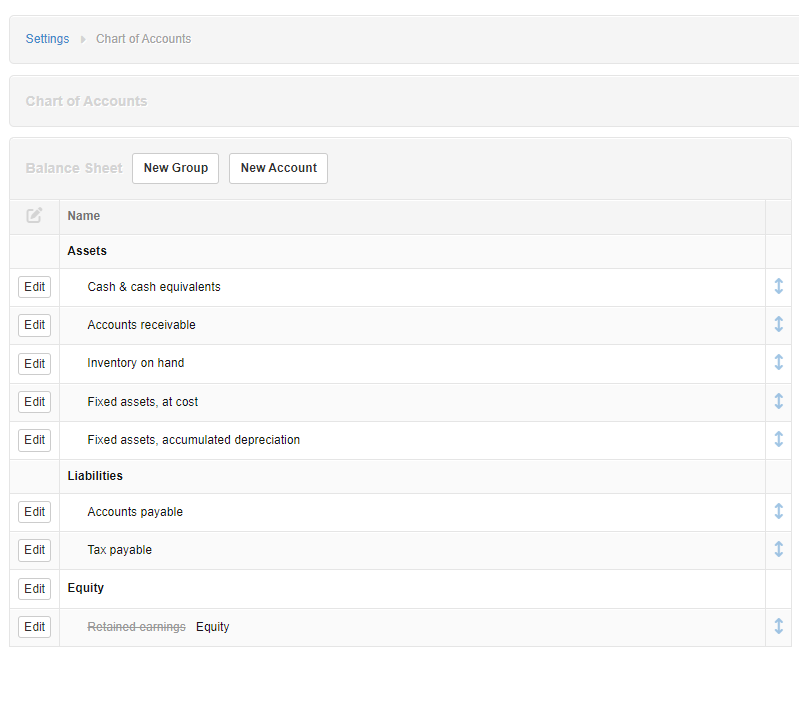The height and width of the screenshot is (709, 799).
Task: Click reorder arrows for Cash & cash equivalents
Action: 778,287
